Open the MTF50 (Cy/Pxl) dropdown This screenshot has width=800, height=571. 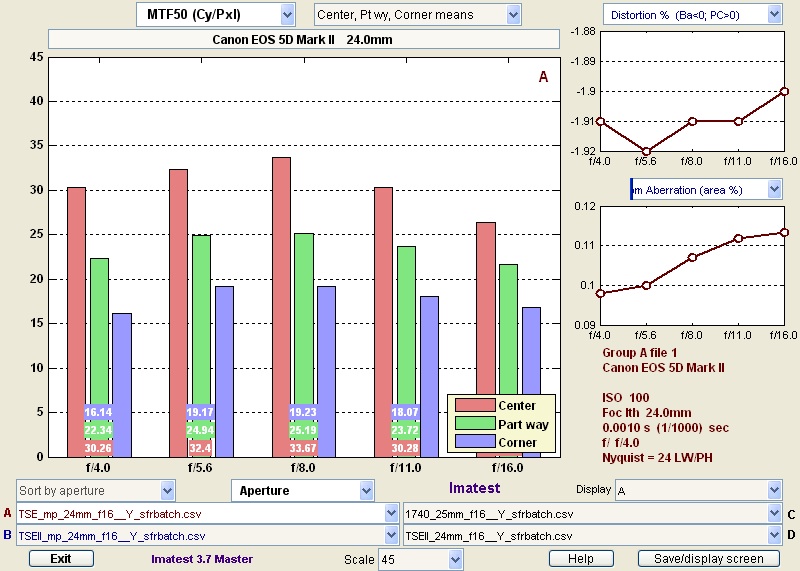(215, 14)
